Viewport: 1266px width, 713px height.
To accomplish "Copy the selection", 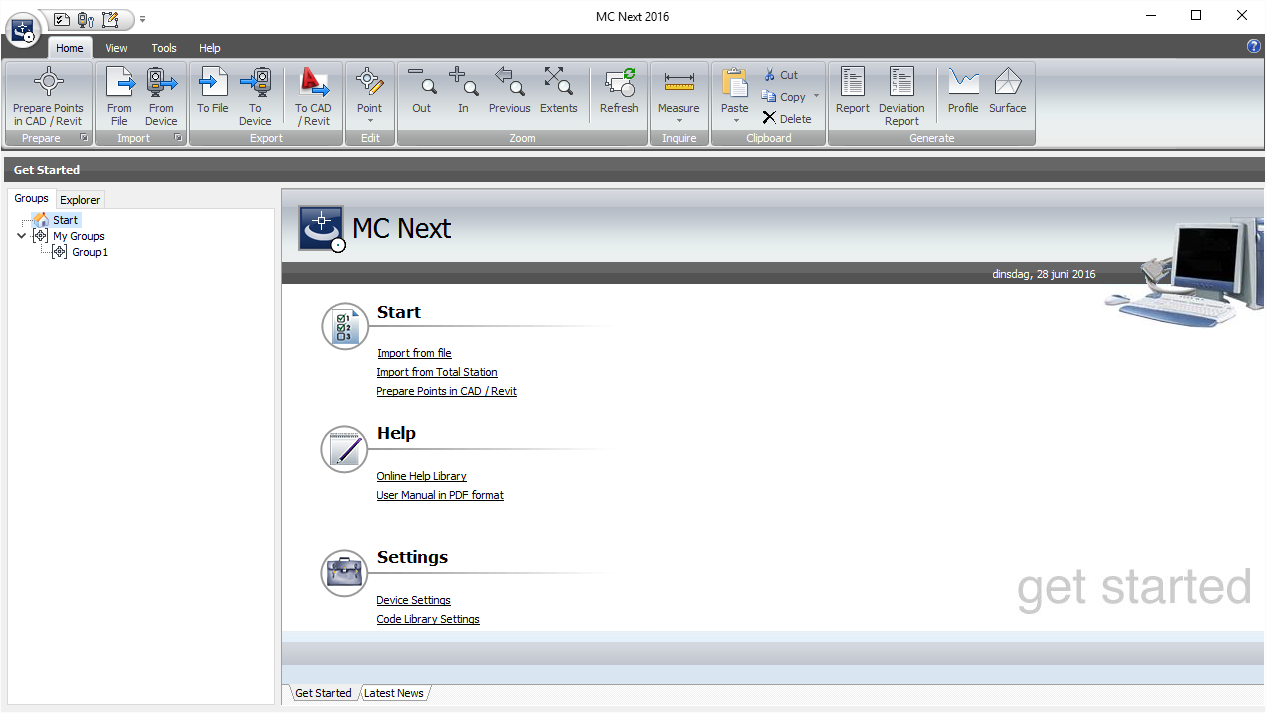I will click(784, 97).
